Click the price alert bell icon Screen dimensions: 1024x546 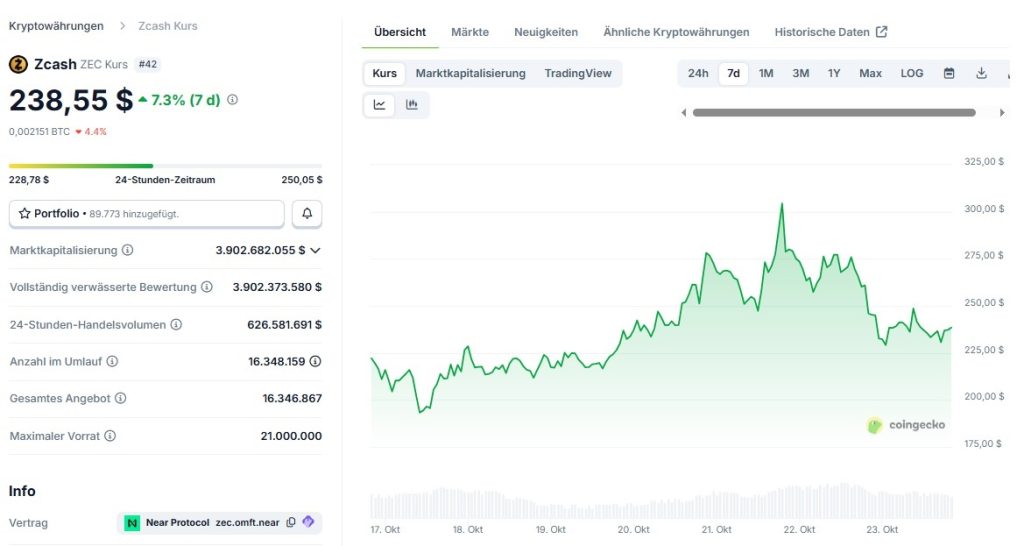coord(307,214)
